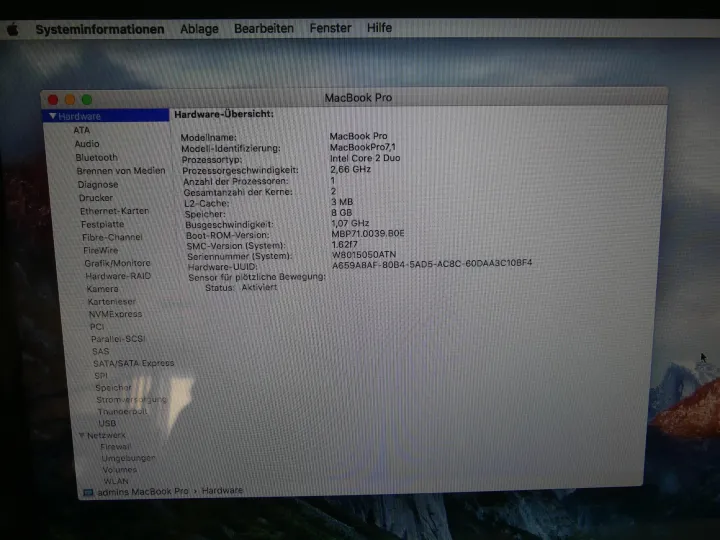
Task: Select Brennen von Medien entry
Action: [121, 171]
